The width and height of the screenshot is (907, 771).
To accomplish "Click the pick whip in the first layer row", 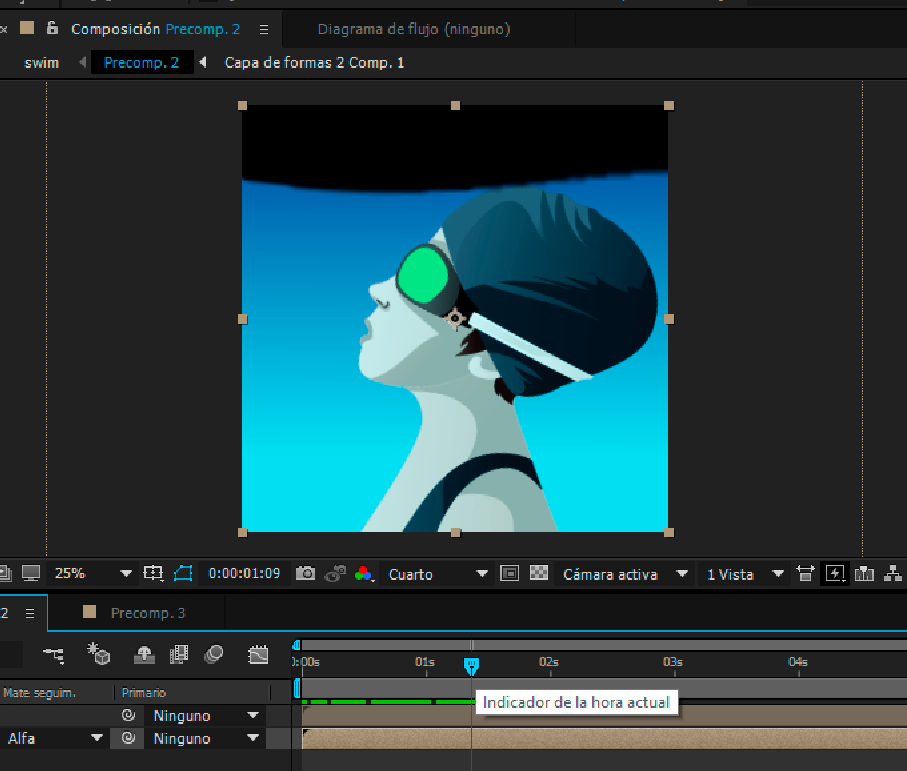I will [128, 715].
